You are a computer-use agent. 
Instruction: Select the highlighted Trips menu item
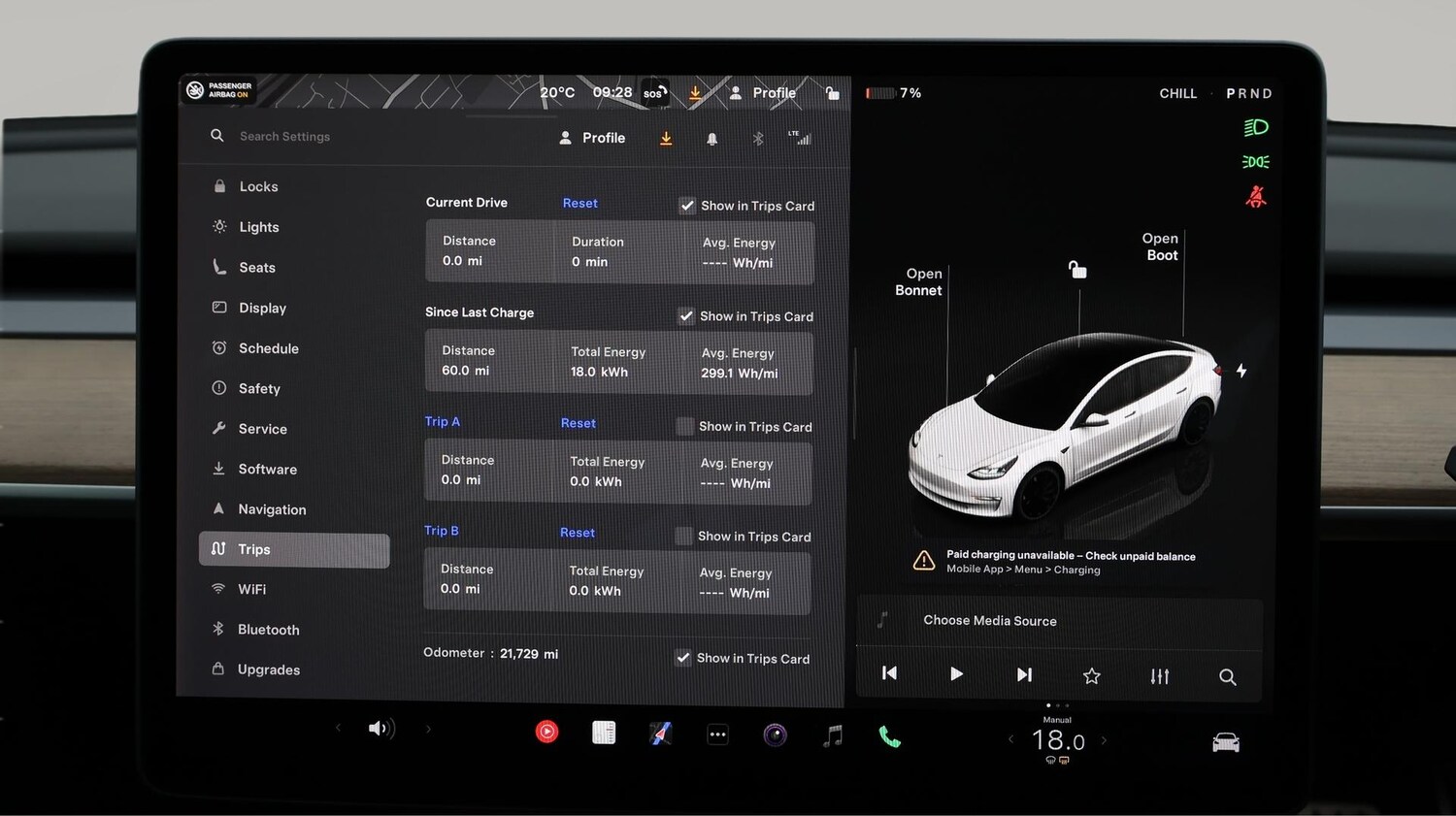294,550
